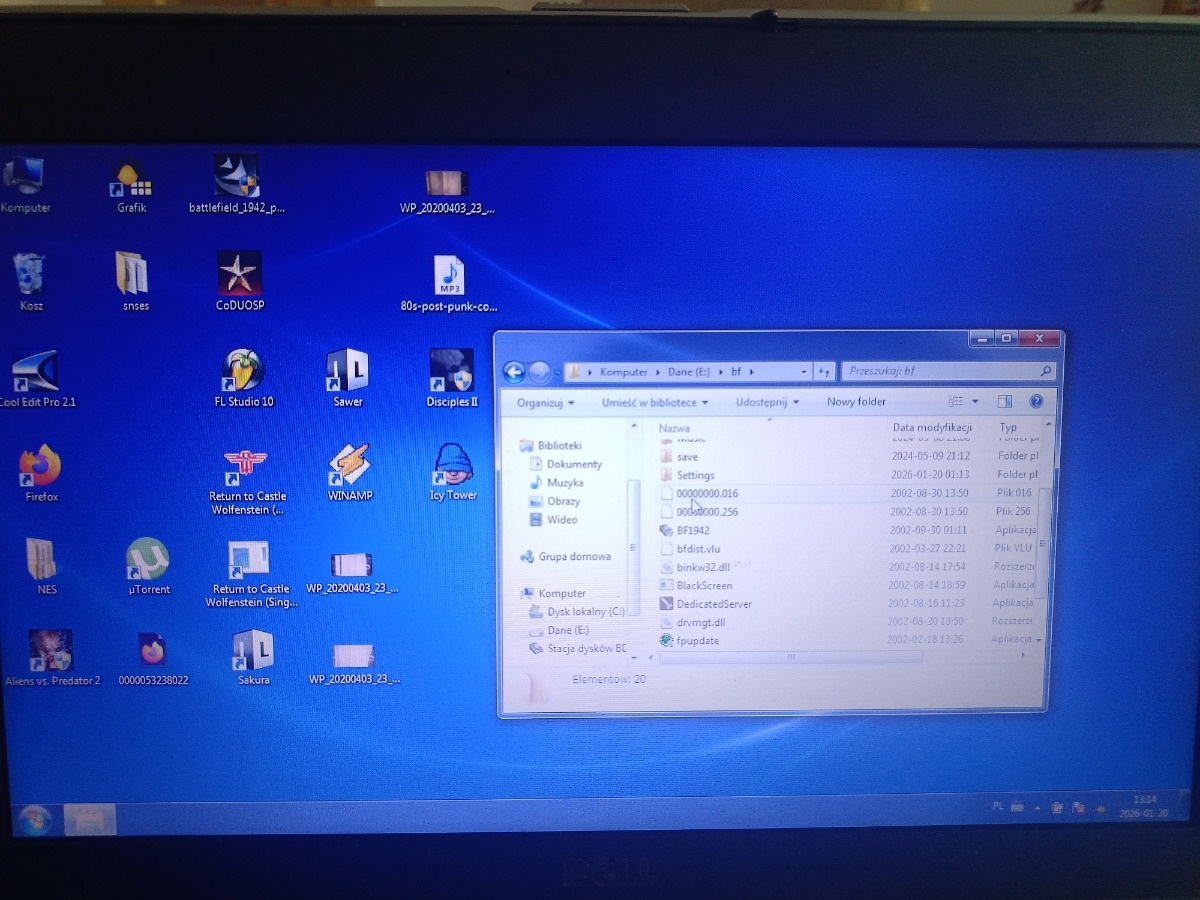
Task: Click the Nowy folder button
Action: (x=856, y=402)
